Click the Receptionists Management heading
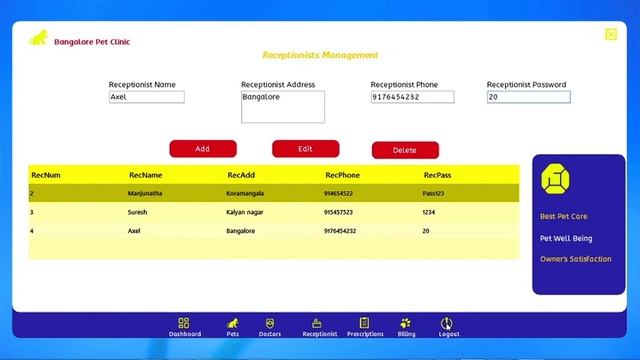 320,55
